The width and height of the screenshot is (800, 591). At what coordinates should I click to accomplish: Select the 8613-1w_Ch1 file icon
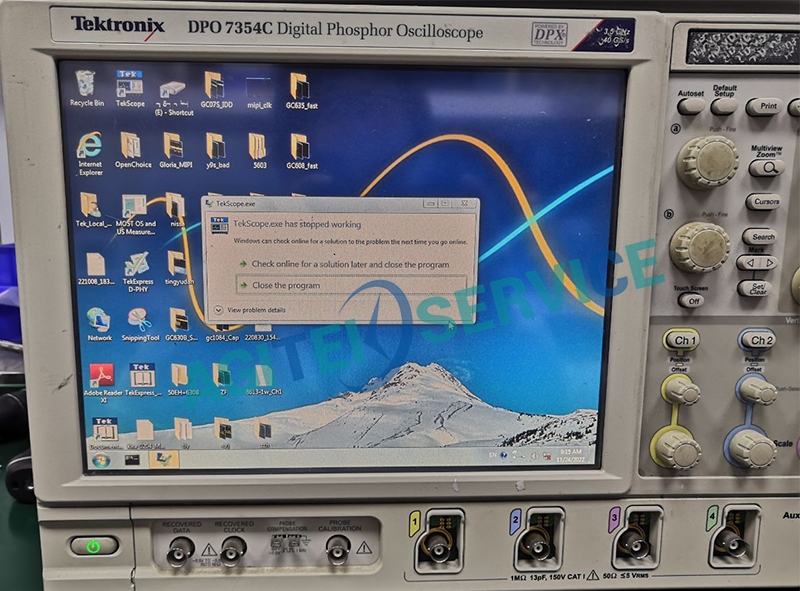pyautogui.click(x=263, y=380)
